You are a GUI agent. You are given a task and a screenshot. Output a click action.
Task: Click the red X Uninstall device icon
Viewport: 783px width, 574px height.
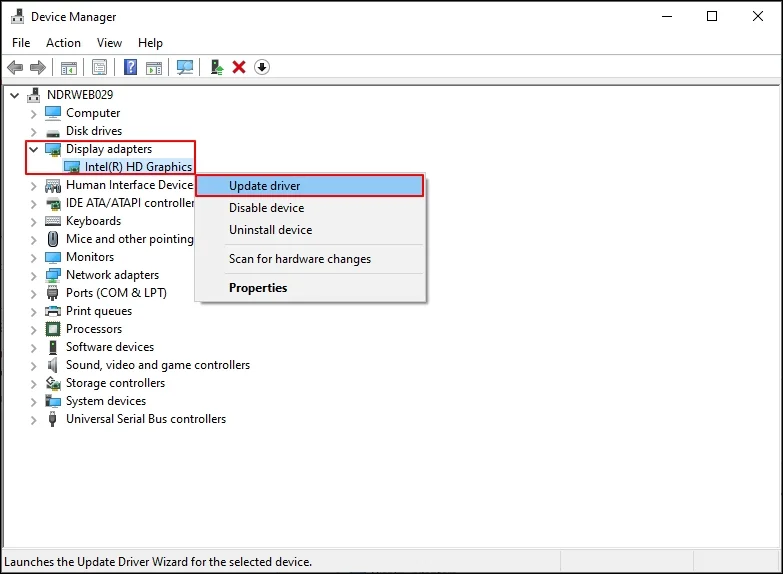click(239, 67)
